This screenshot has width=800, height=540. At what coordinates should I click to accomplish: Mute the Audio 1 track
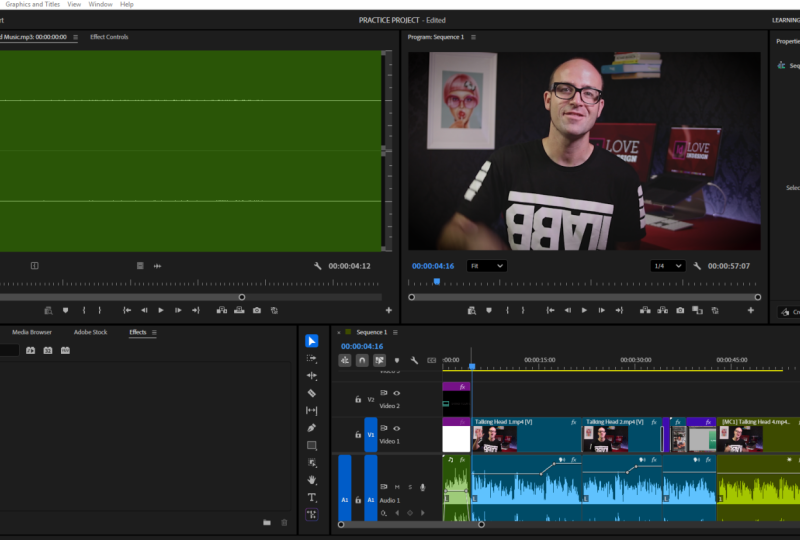397,487
